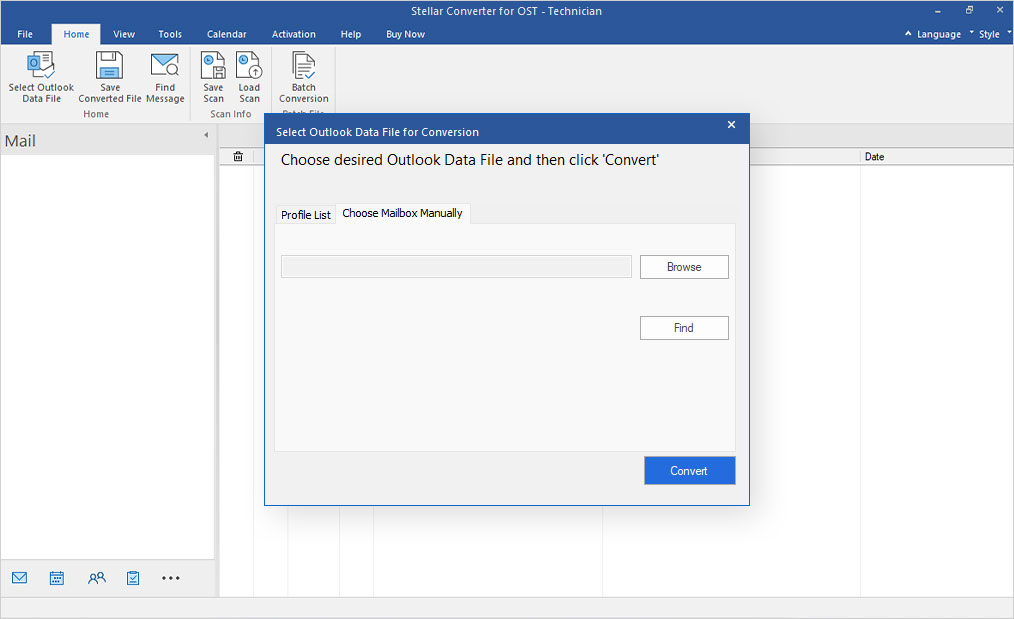Click the Browse button in the dialog
This screenshot has width=1014, height=619.
pos(684,266)
